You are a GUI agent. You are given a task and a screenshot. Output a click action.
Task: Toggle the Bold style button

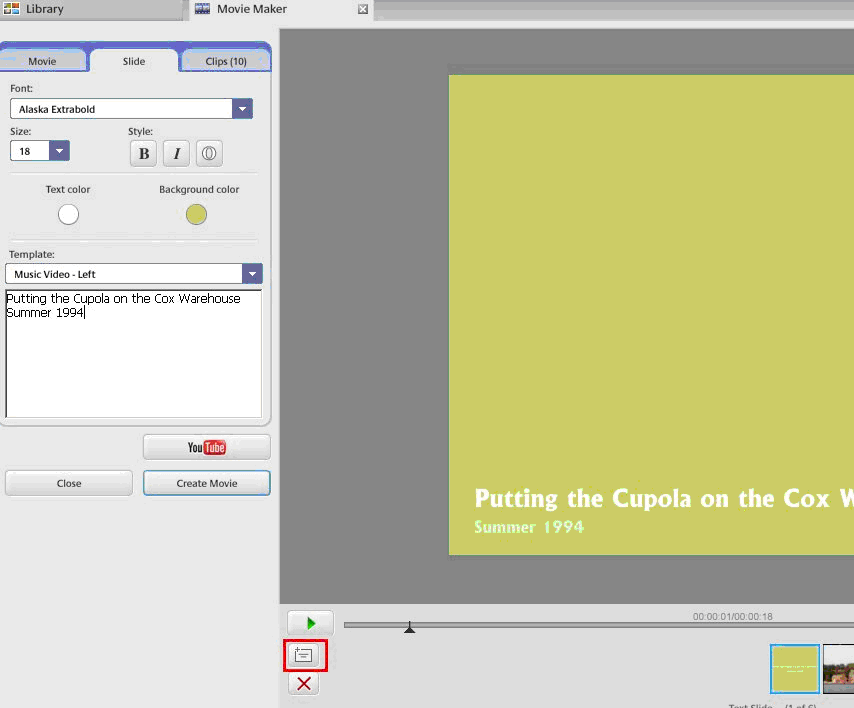pos(144,153)
